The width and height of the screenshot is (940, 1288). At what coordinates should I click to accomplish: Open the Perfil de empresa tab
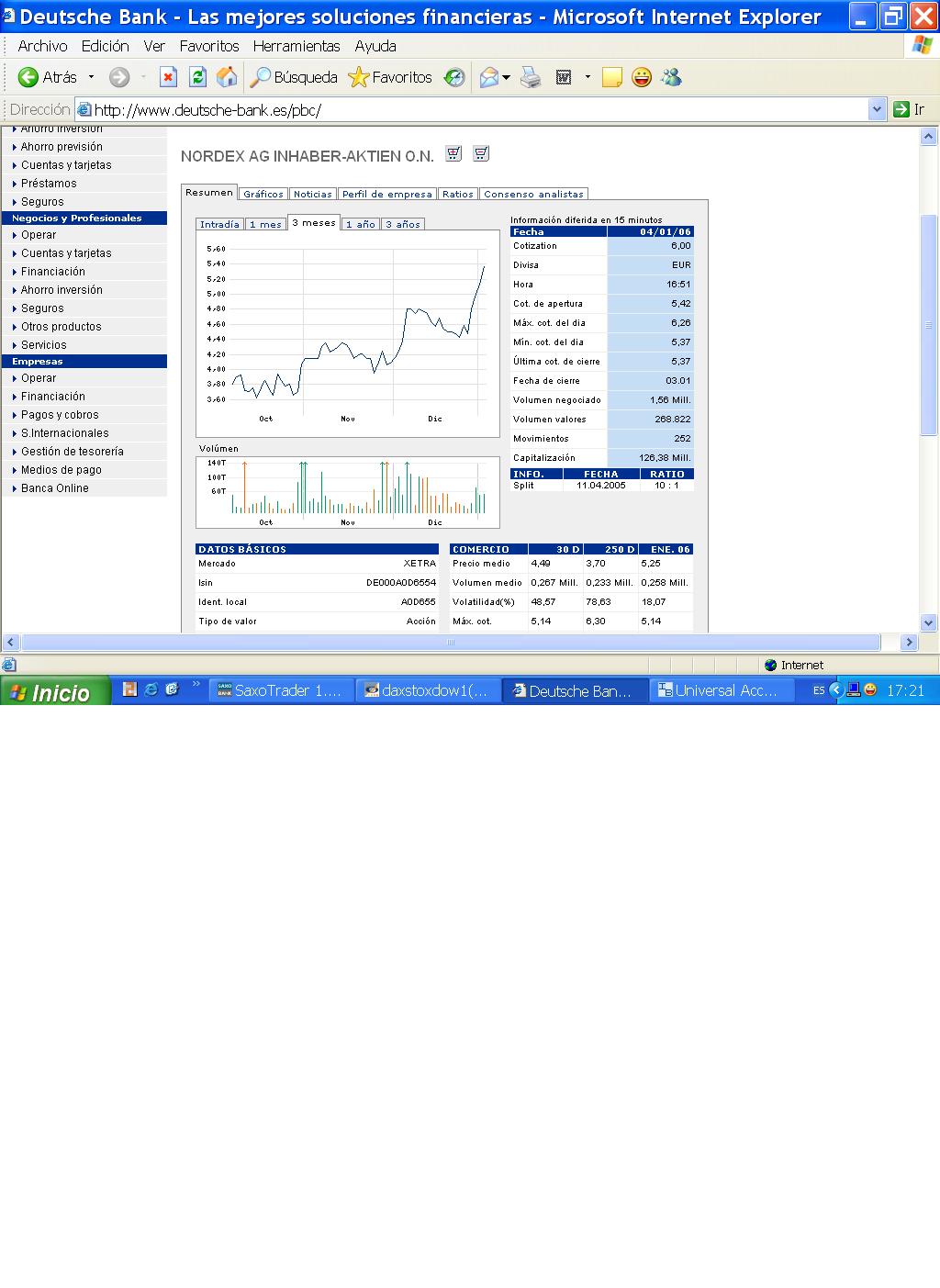pos(387,194)
